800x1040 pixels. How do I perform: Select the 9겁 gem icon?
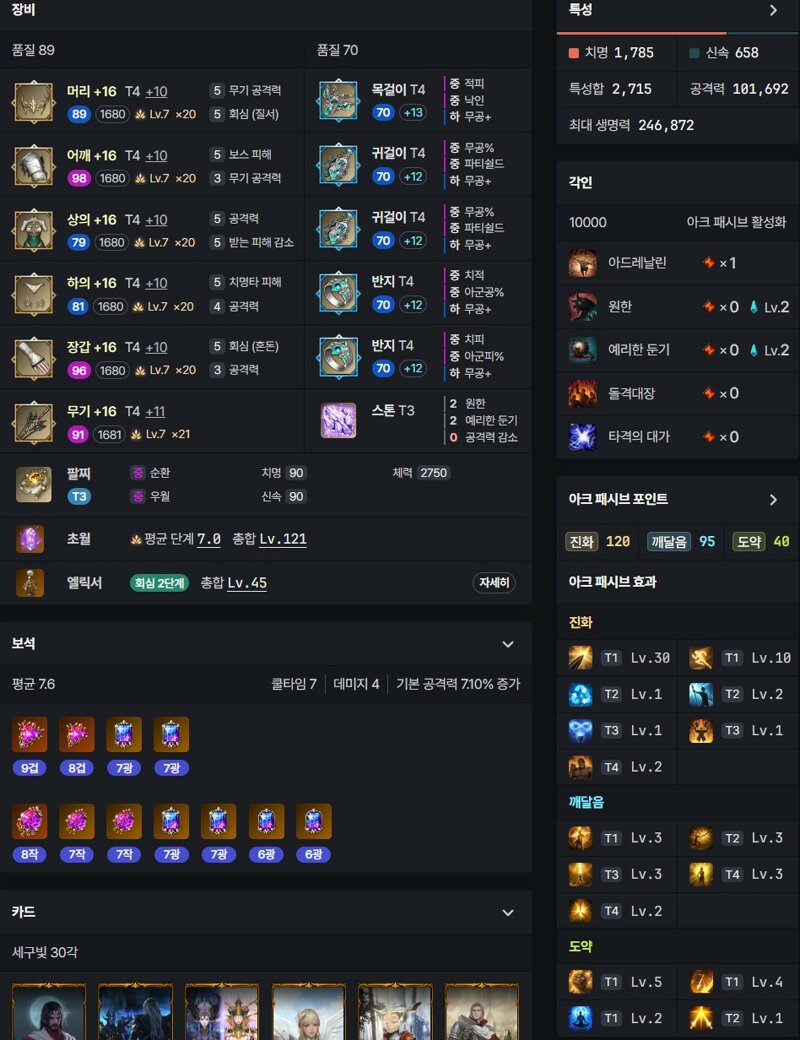29,734
